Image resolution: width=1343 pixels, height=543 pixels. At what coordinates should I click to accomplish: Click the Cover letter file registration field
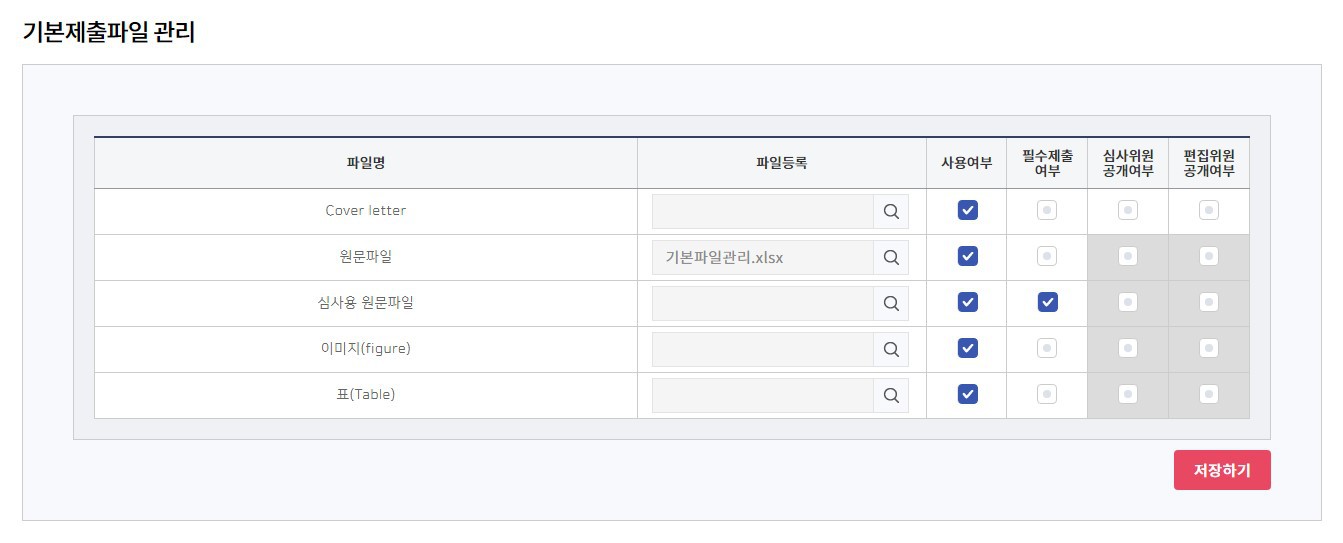(763, 211)
